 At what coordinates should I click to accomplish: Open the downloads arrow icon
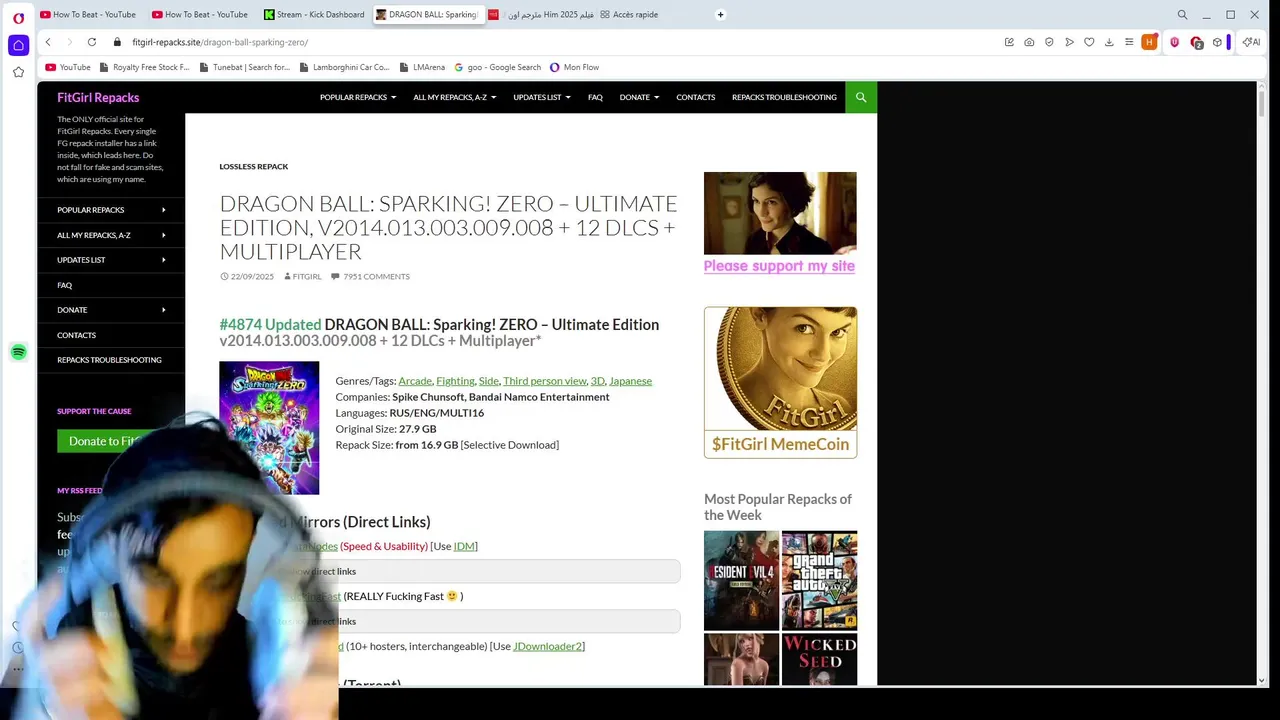coord(1109,42)
